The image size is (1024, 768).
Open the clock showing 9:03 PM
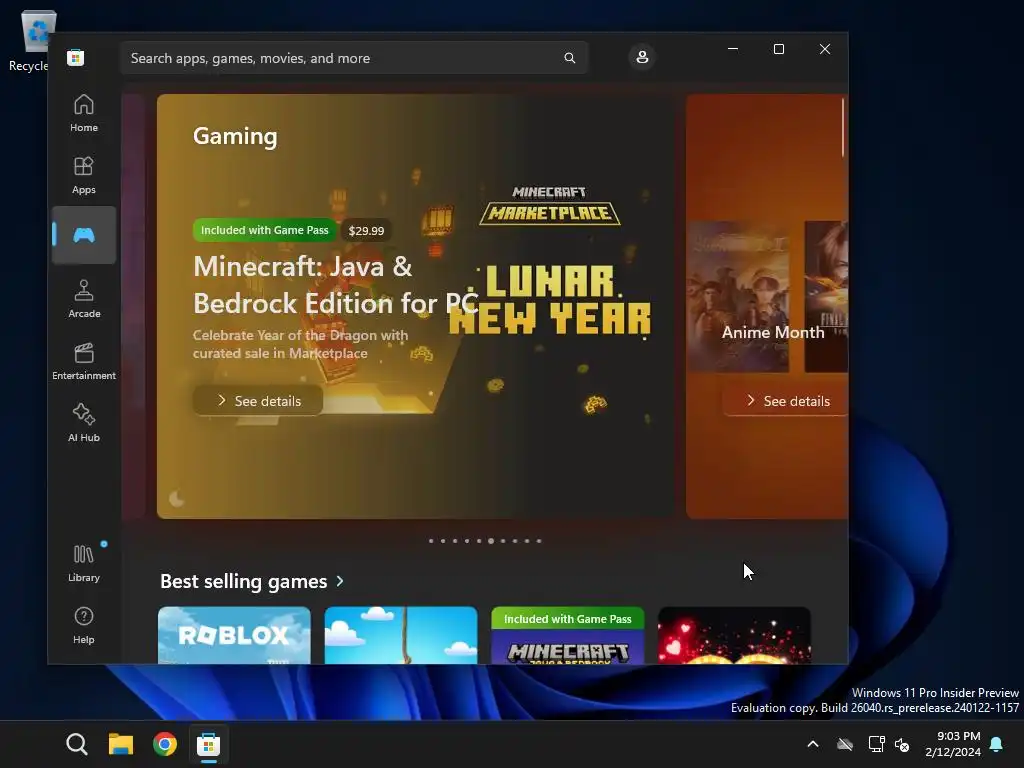pyautogui.click(x=953, y=744)
